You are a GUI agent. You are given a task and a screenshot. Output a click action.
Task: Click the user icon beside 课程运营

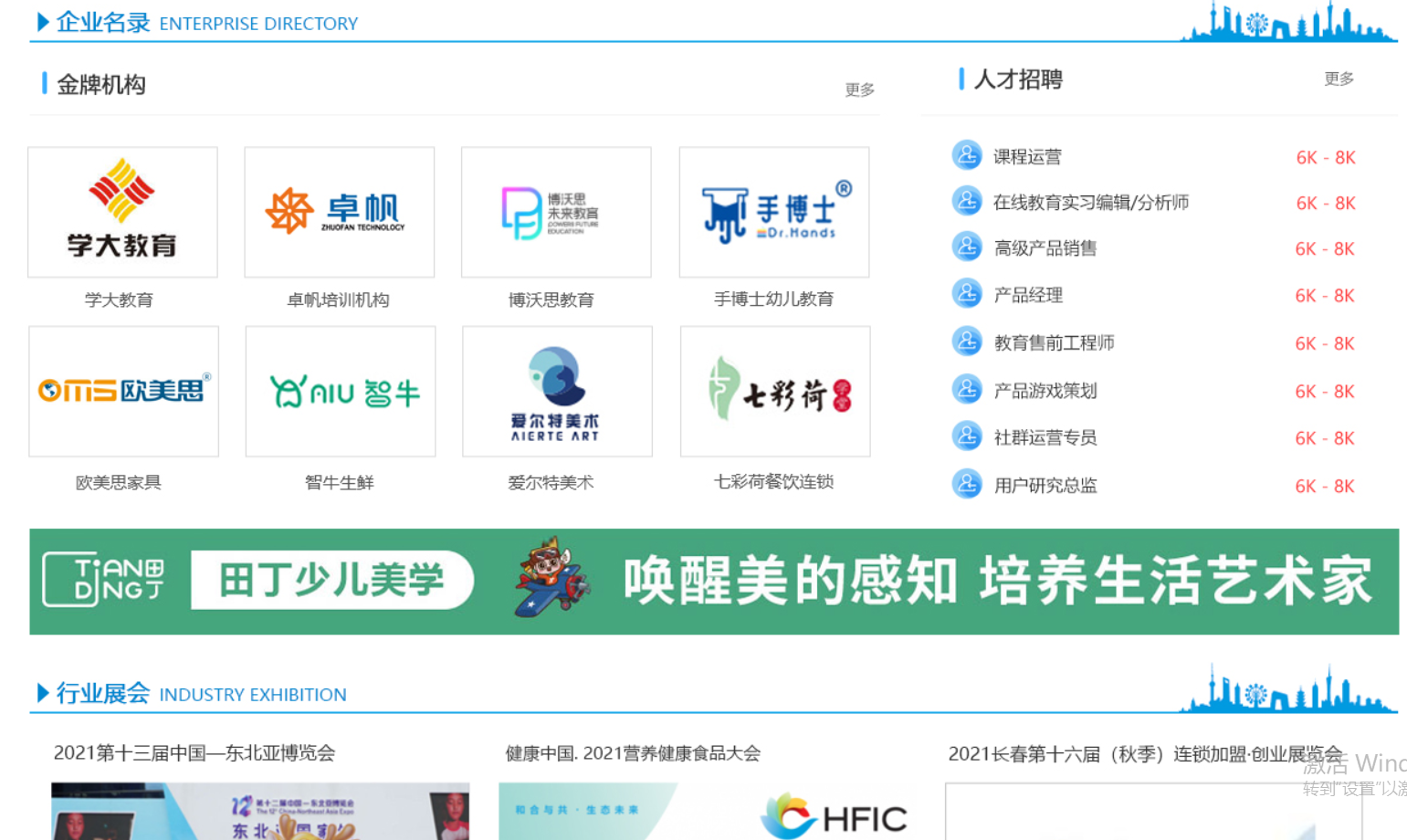click(967, 155)
